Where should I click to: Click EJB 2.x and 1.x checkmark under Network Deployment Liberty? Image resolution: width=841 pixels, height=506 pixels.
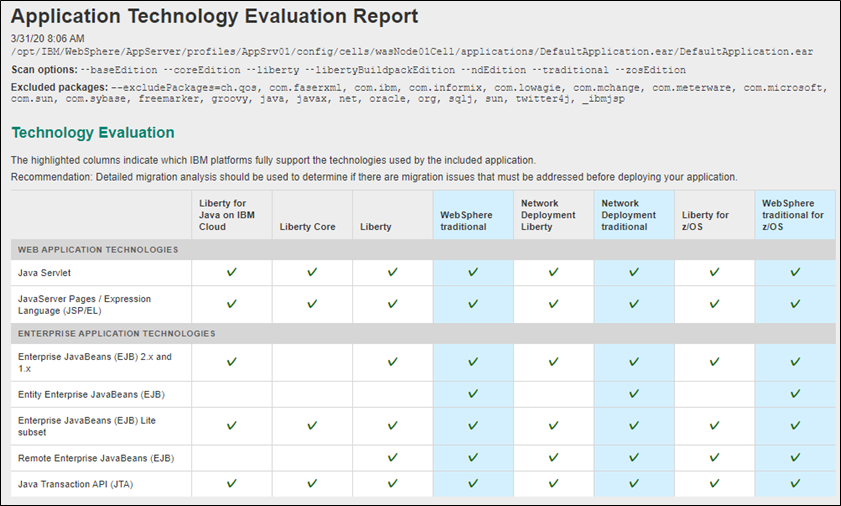click(x=553, y=362)
